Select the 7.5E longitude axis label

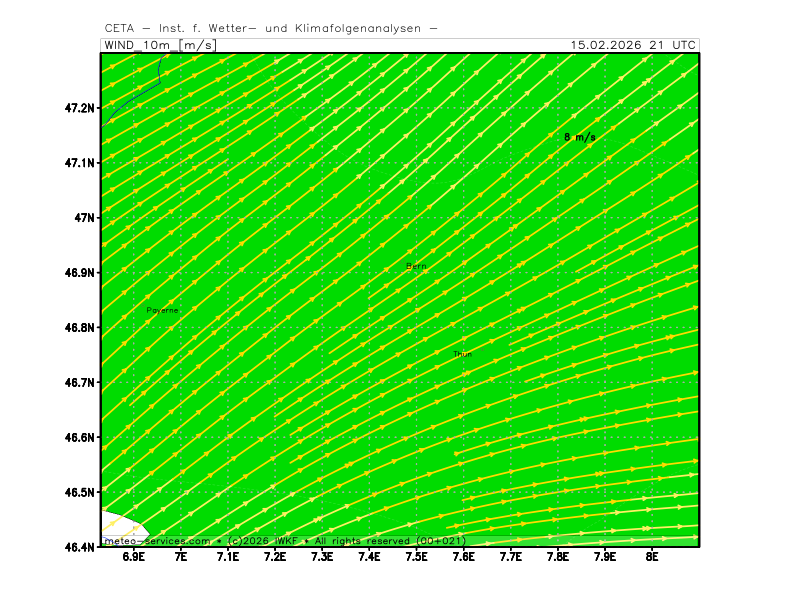click(416, 558)
